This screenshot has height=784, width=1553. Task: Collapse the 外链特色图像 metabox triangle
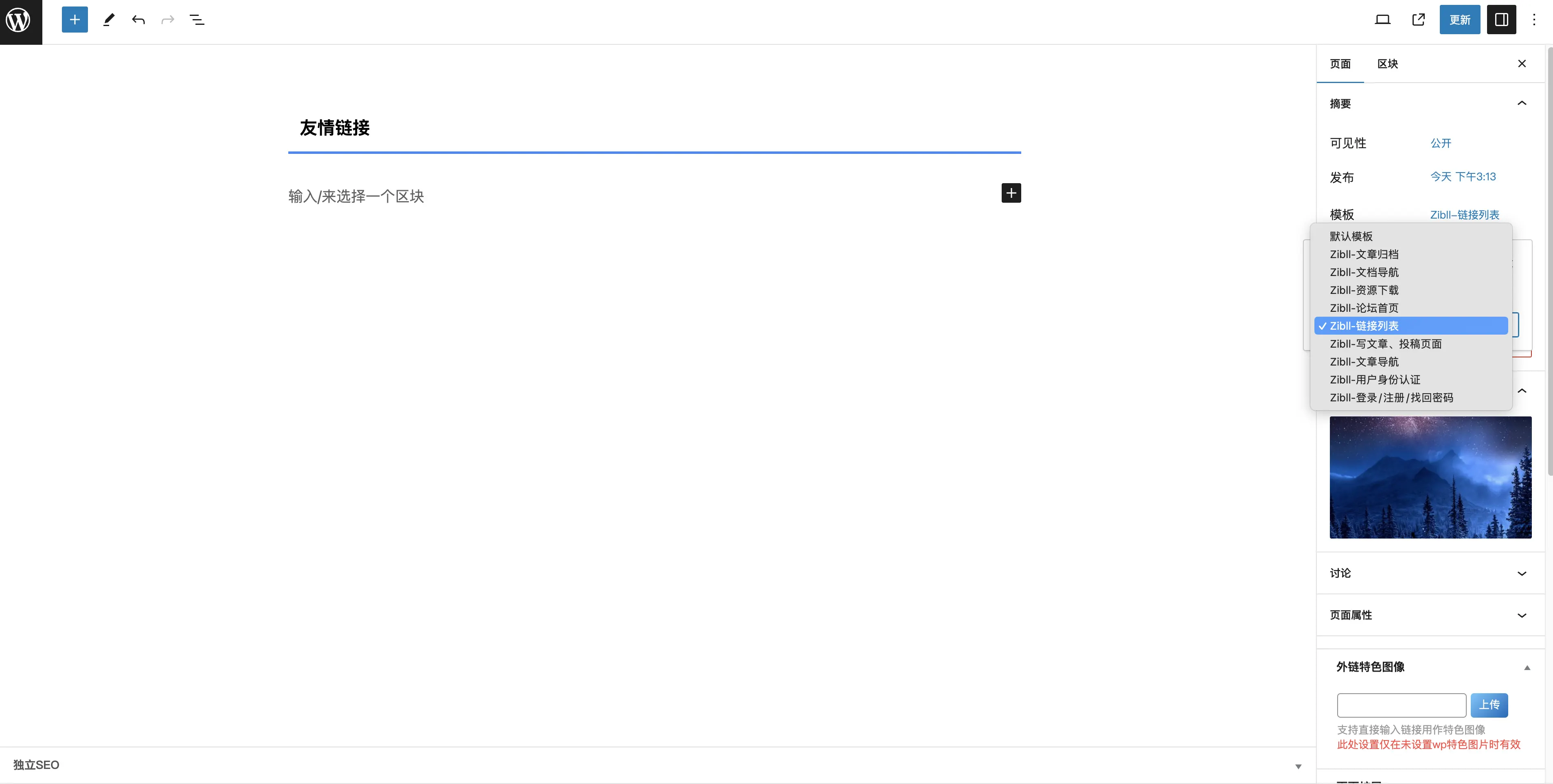click(x=1527, y=668)
